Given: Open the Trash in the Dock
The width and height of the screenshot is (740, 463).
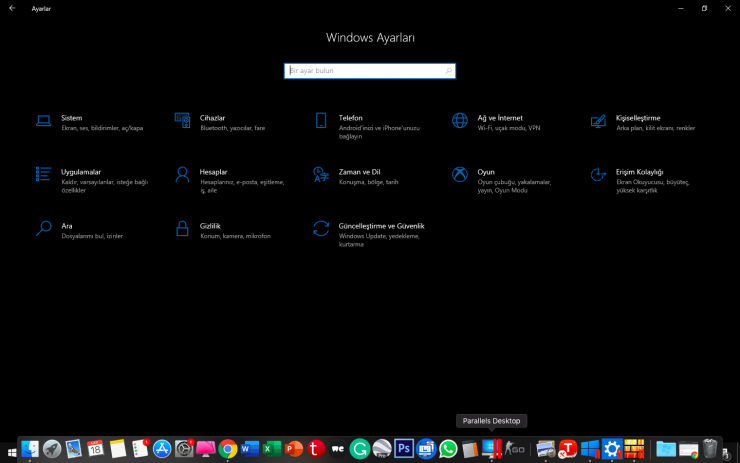Looking at the screenshot, I should (x=710, y=449).
